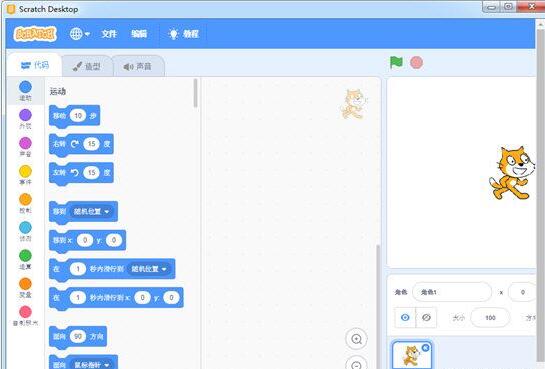The image size is (545, 369).
Task: Open random position dropdown in go-to block
Action: coord(91,211)
